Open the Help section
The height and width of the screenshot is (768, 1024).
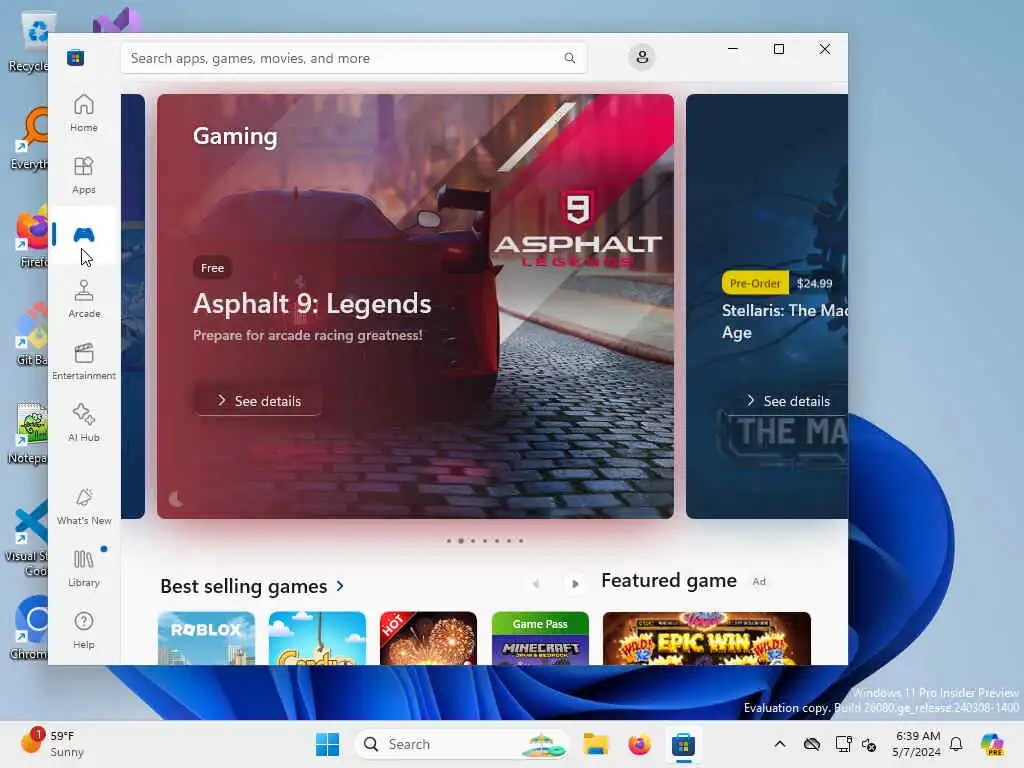pos(84,630)
